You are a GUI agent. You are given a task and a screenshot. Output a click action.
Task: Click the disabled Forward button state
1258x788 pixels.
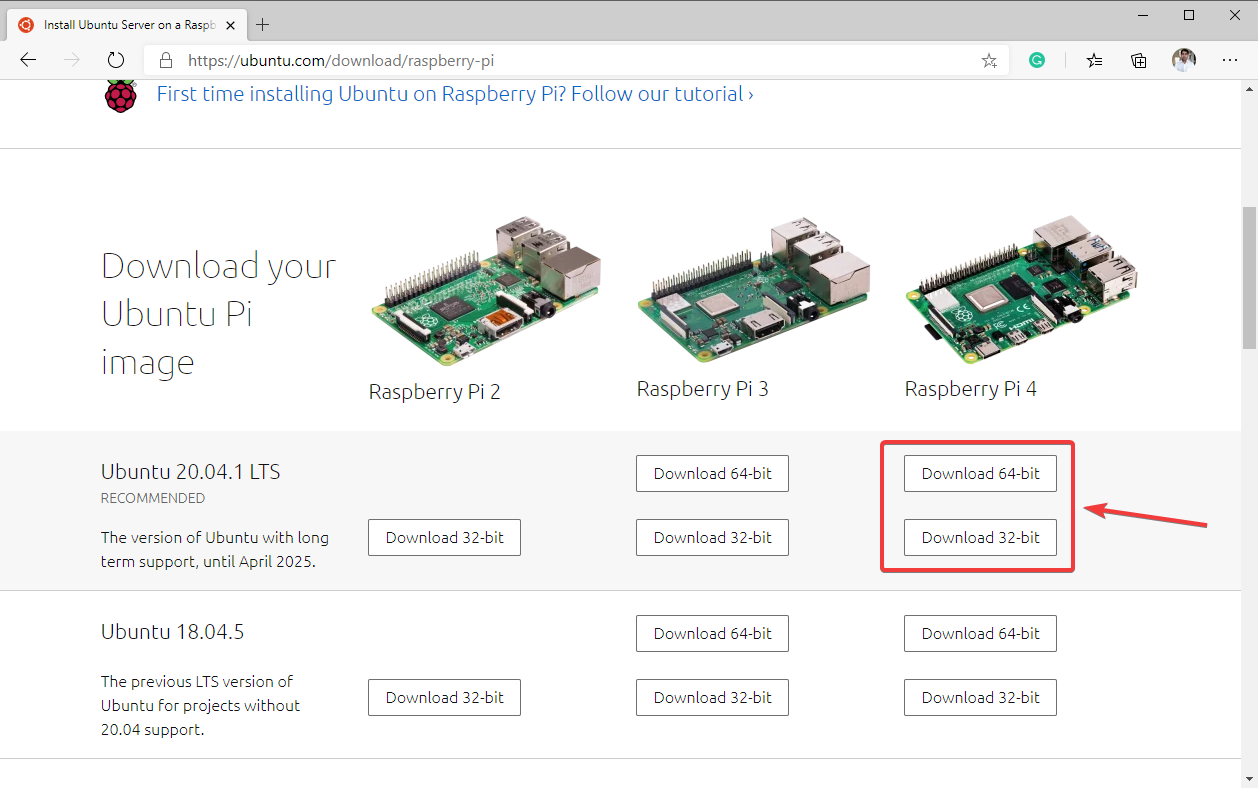(71, 60)
